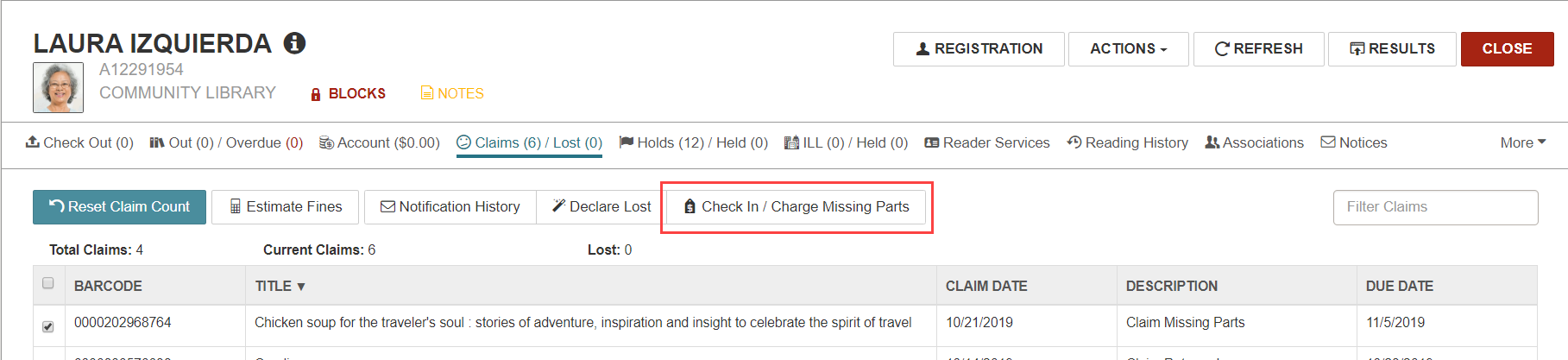
Task: Click the Reset Claim Count button
Action: click(119, 207)
